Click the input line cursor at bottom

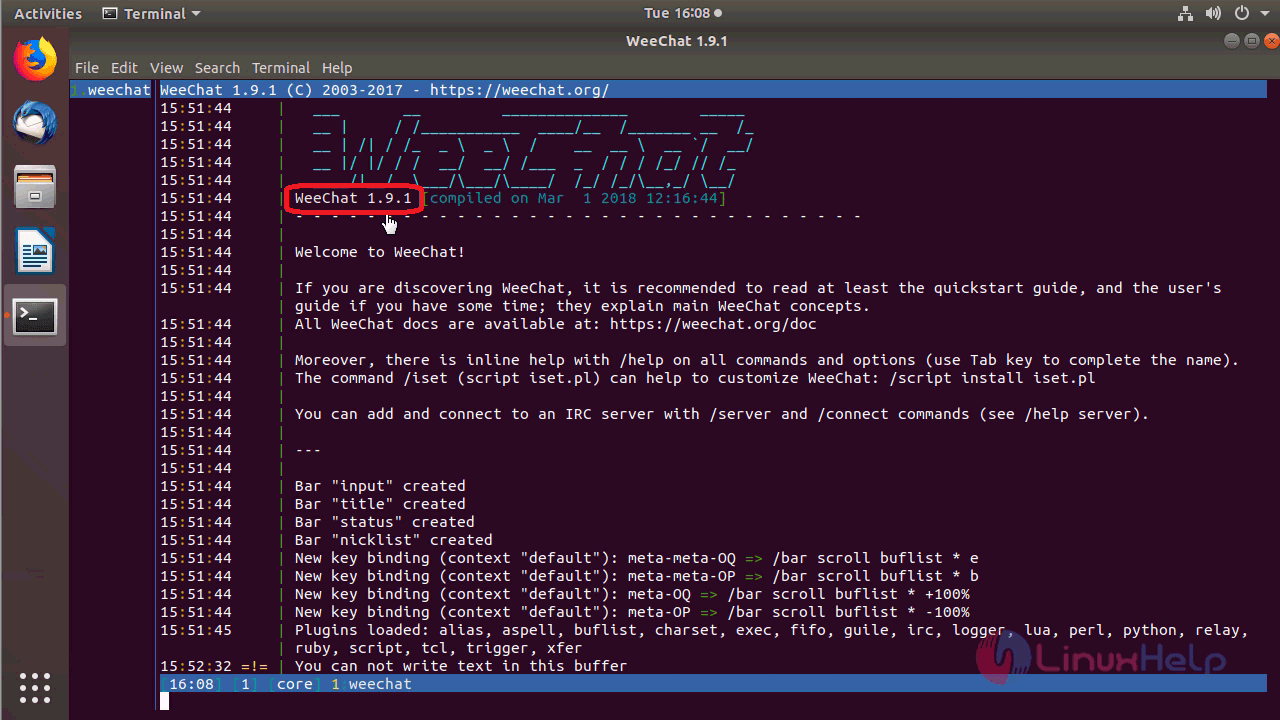[165, 702]
